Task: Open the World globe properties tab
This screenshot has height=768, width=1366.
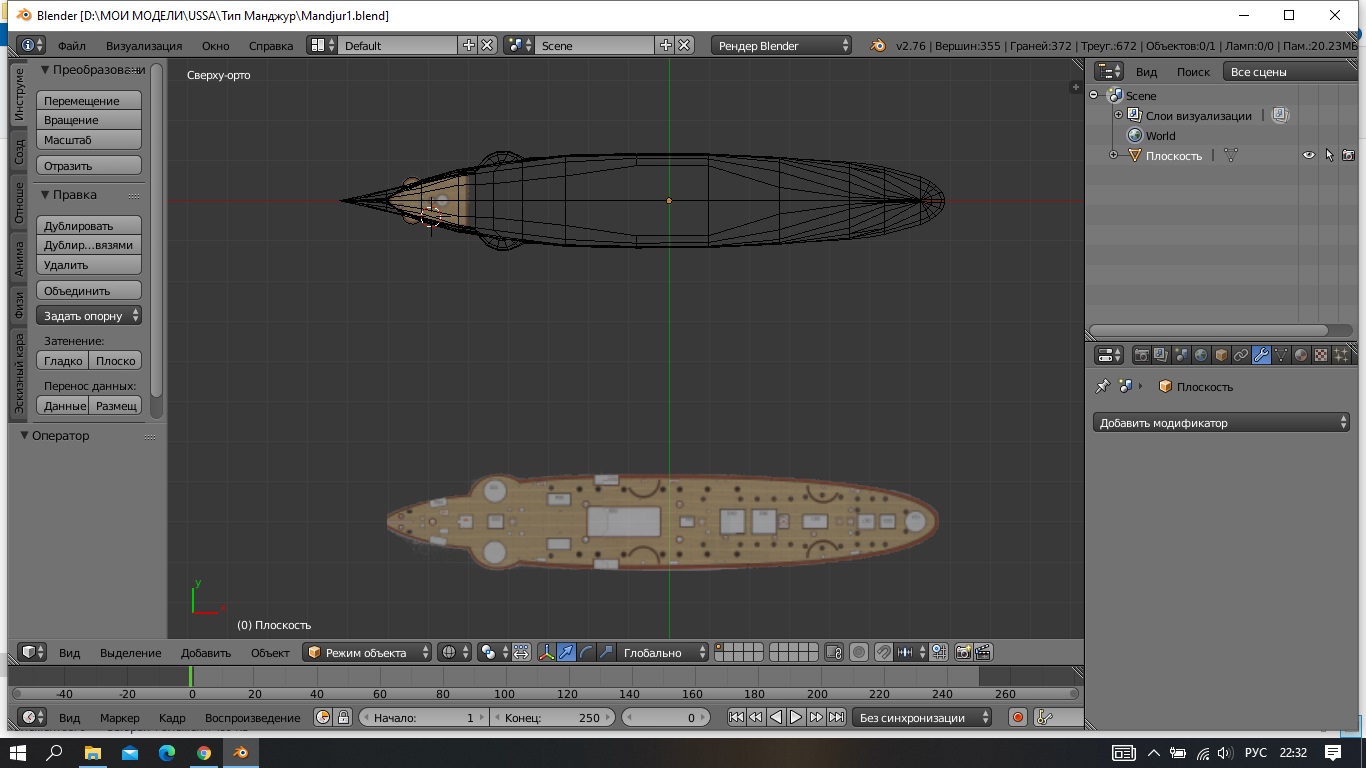Action: click(1201, 355)
